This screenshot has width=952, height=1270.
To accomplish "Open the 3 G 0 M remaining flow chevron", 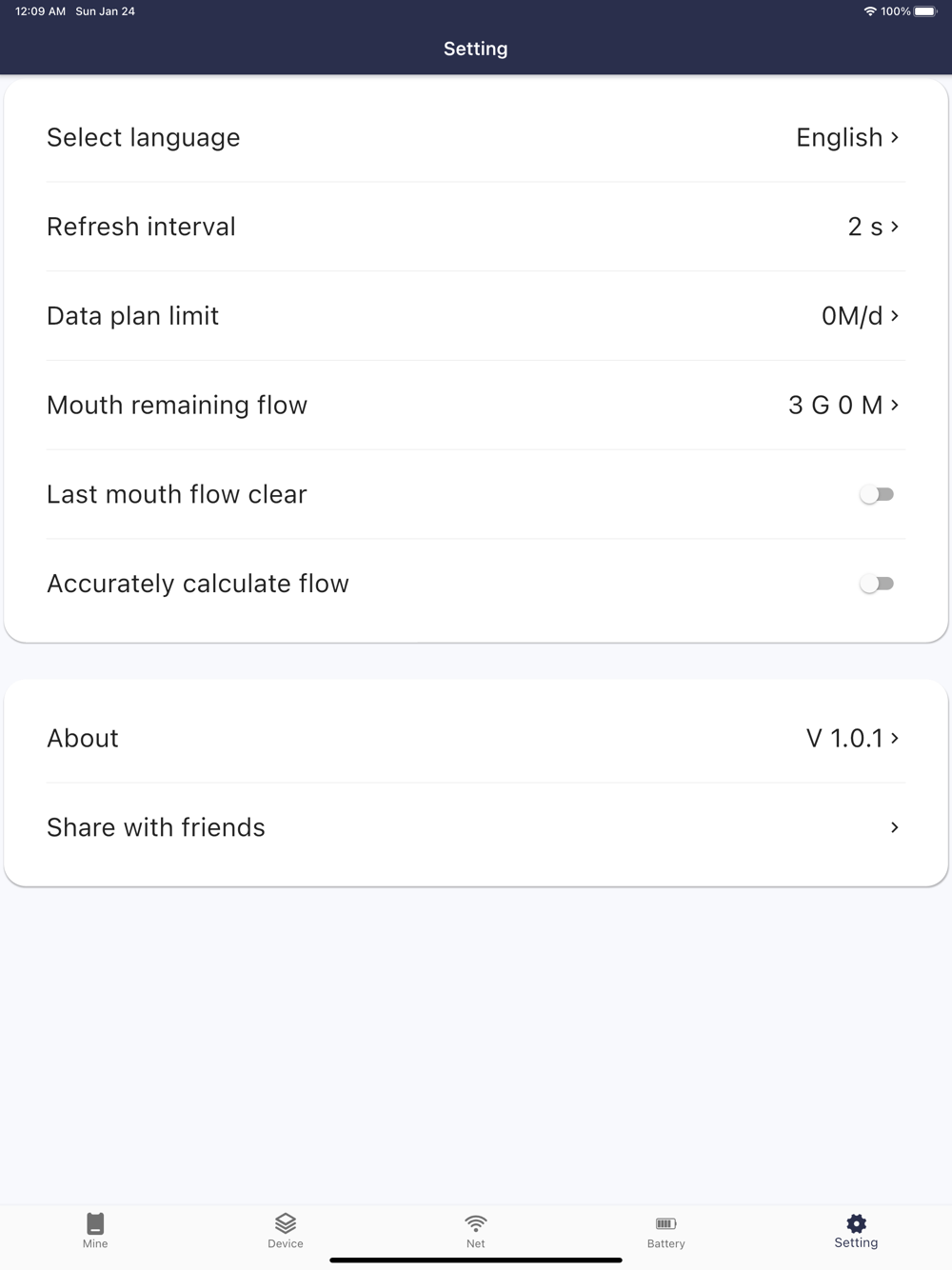I will click(x=895, y=406).
